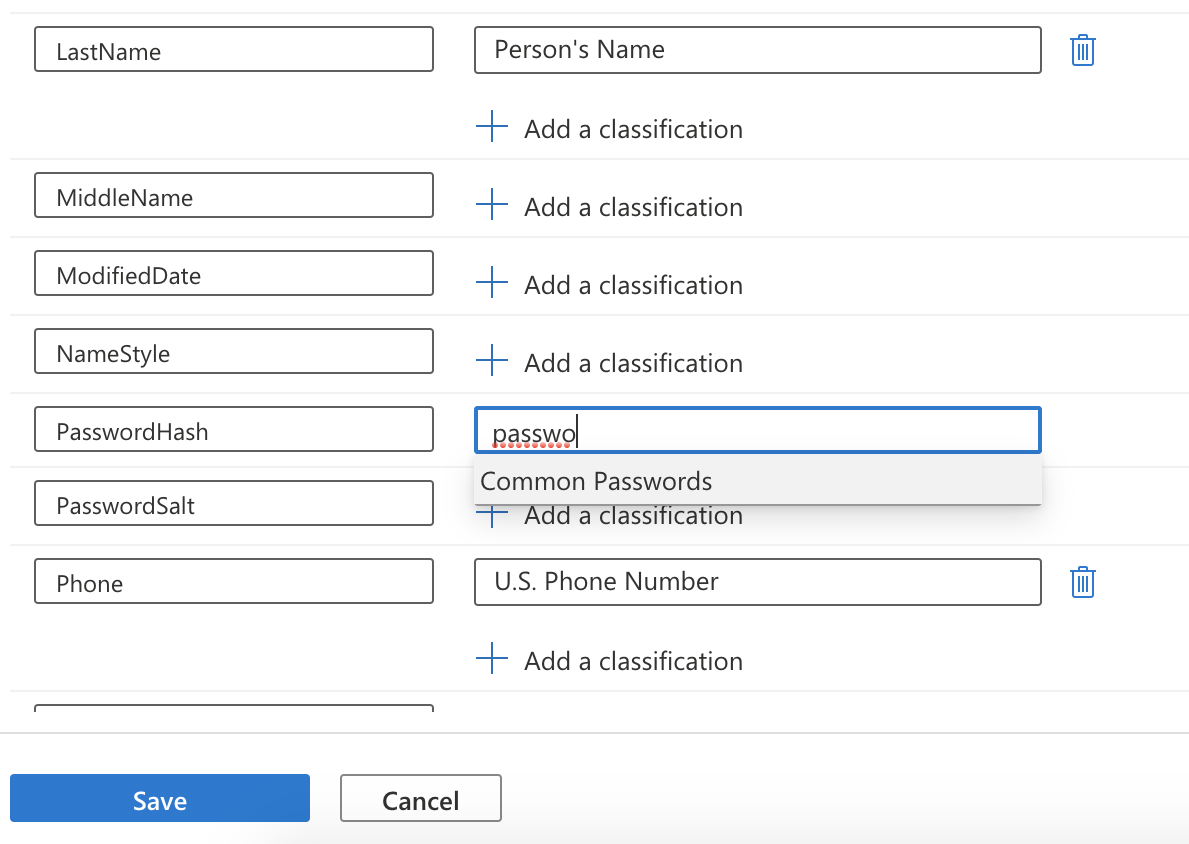Add a classification under LastName row
This screenshot has height=844, width=1189.
pos(610,129)
